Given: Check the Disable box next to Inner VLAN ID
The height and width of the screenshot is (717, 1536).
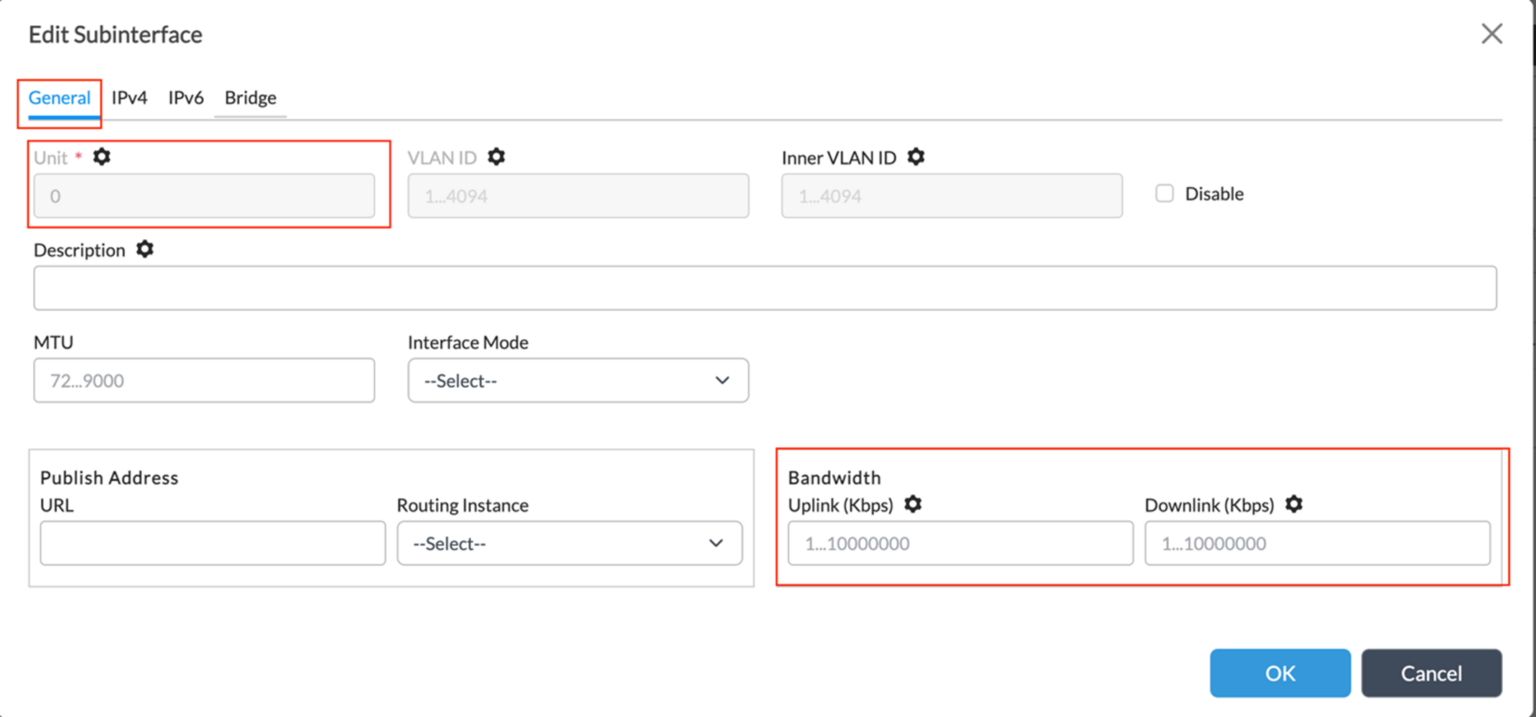Looking at the screenshot, I should pyautogui.click(x=1164, y=193).
